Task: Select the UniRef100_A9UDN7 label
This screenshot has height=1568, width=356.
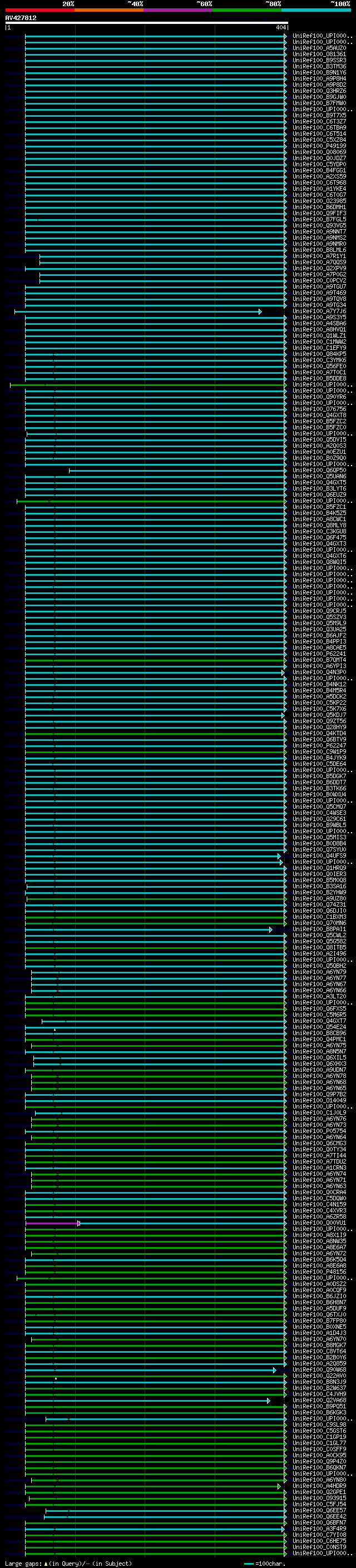Action: pos(319,1070)
